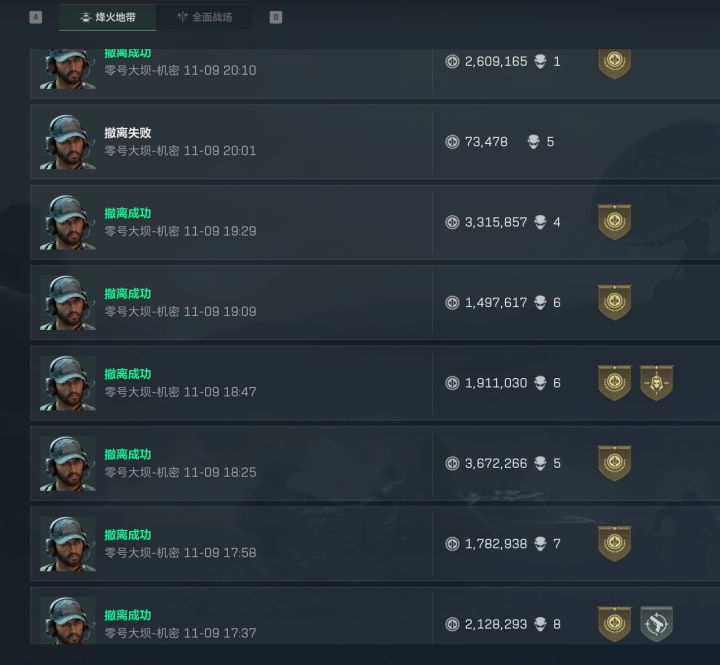Switch to the 全面战场 tab

(204, 17)
